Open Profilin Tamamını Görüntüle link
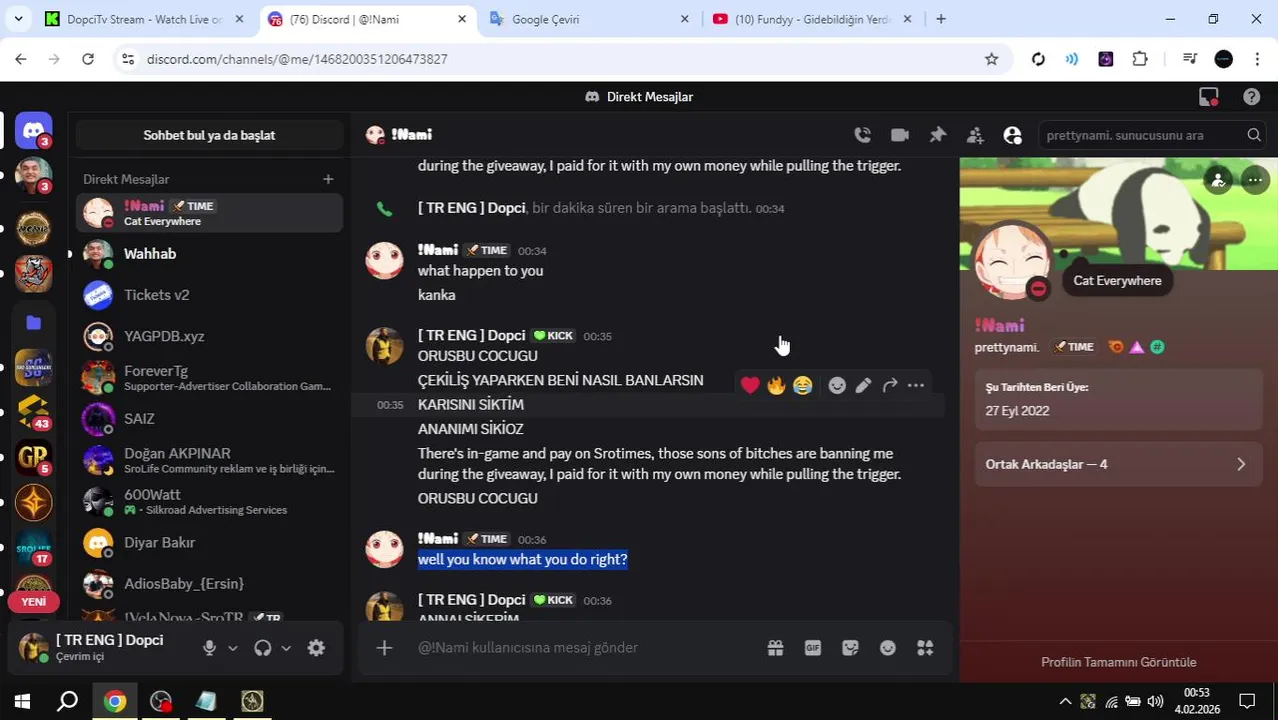1278x720 pixels. tap(1118, 662)
